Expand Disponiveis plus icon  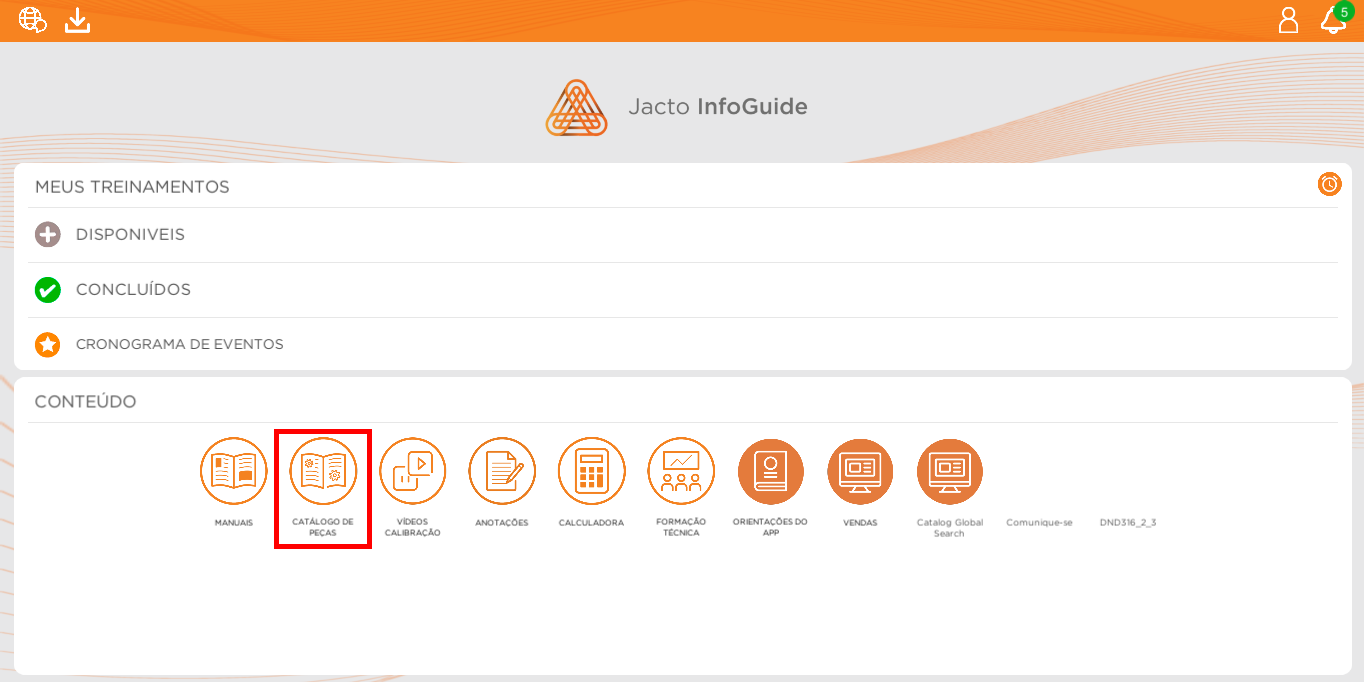[48, 235]
